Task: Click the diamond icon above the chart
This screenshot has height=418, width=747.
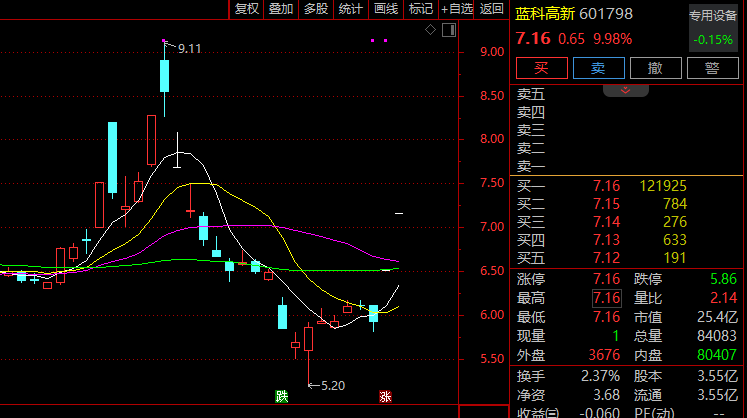Action: (430, 30)
